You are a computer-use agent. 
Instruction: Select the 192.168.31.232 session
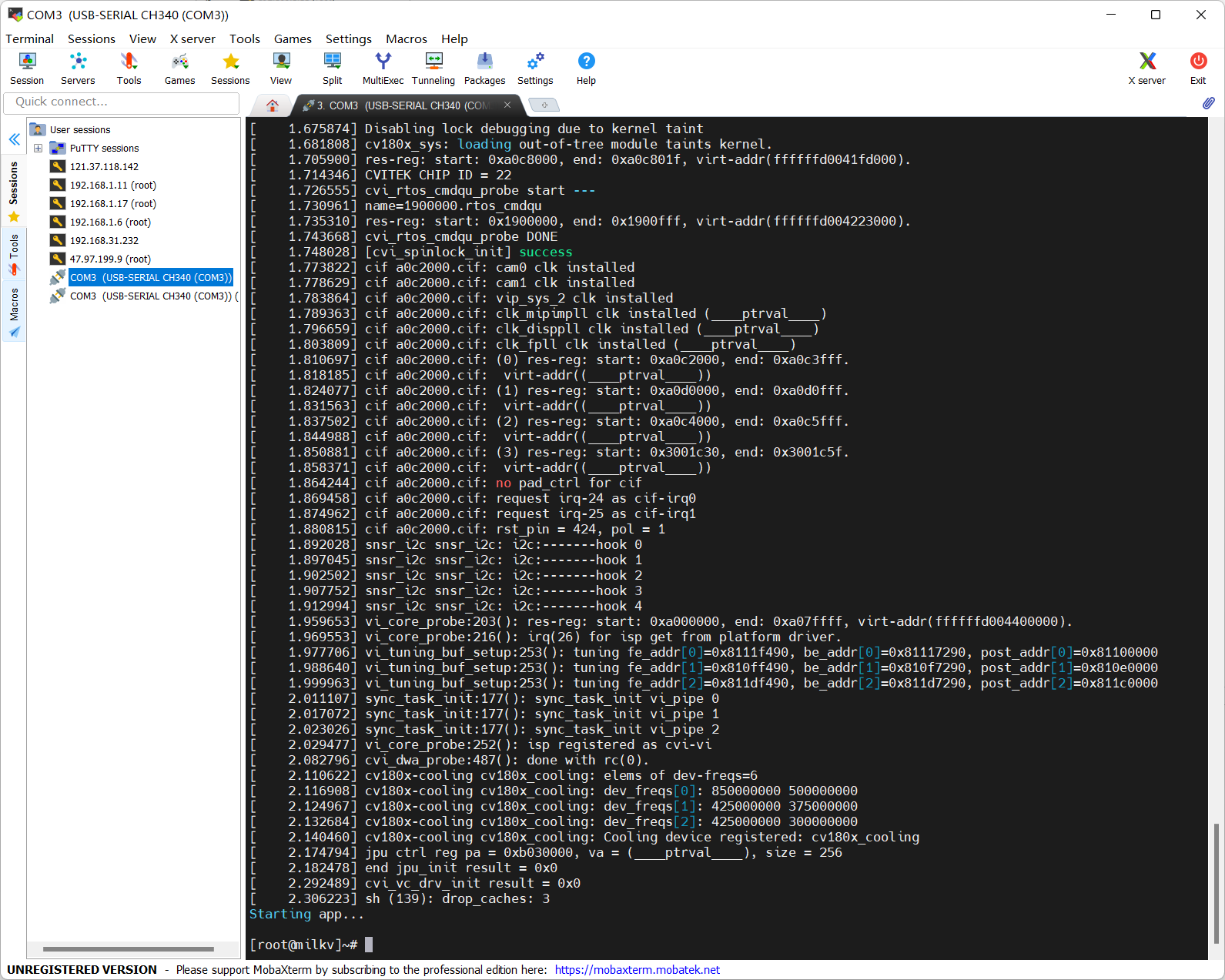coord(104,240)
